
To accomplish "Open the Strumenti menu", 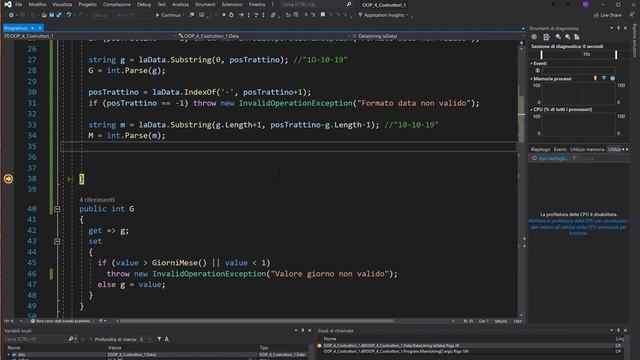I will (205, 4).
